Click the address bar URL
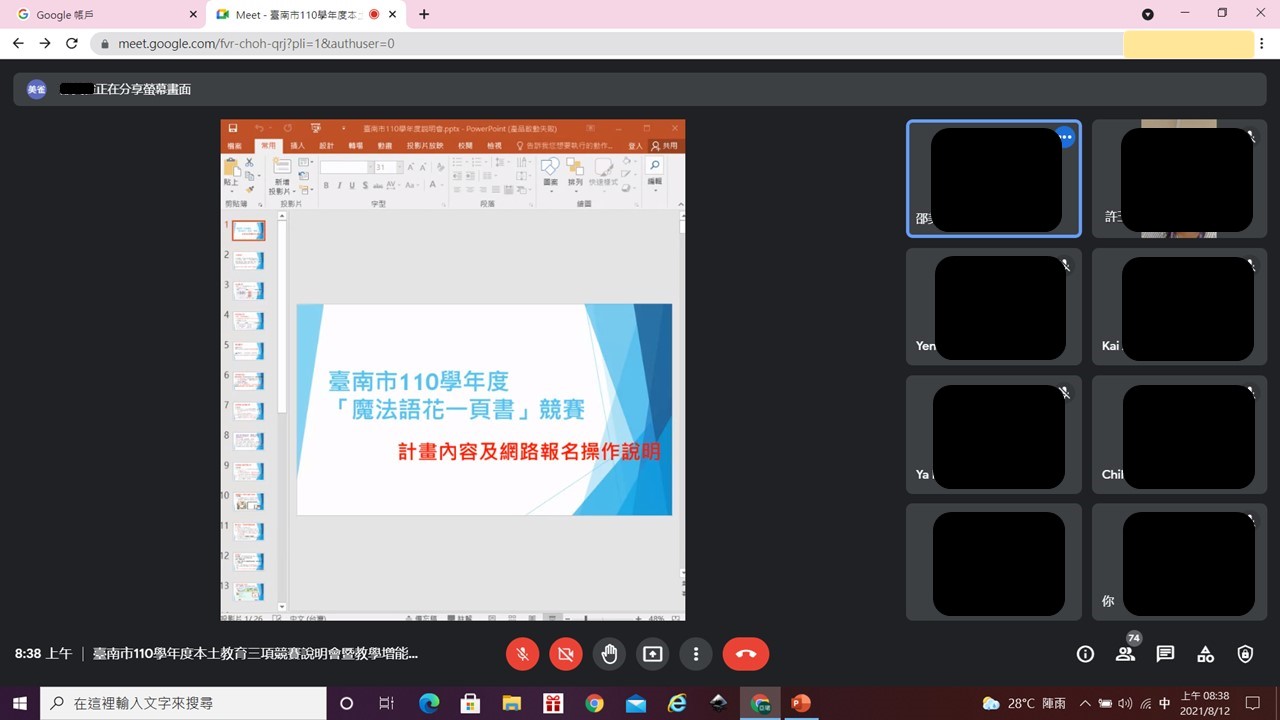 [x=400, y=44]
